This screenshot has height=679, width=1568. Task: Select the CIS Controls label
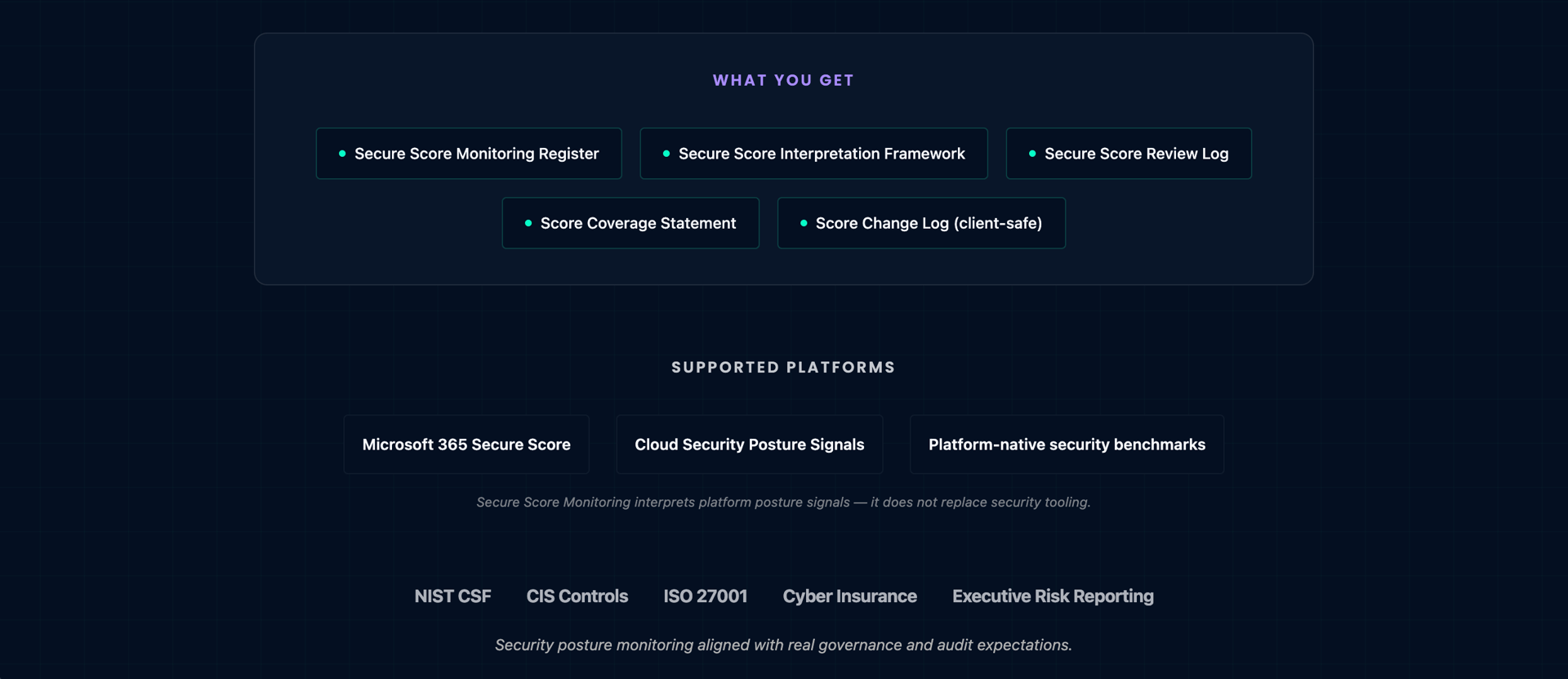(x=577, y=596)
